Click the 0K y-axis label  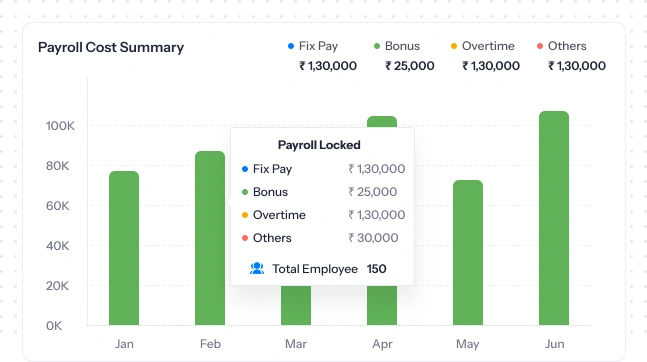pos(54,326)
